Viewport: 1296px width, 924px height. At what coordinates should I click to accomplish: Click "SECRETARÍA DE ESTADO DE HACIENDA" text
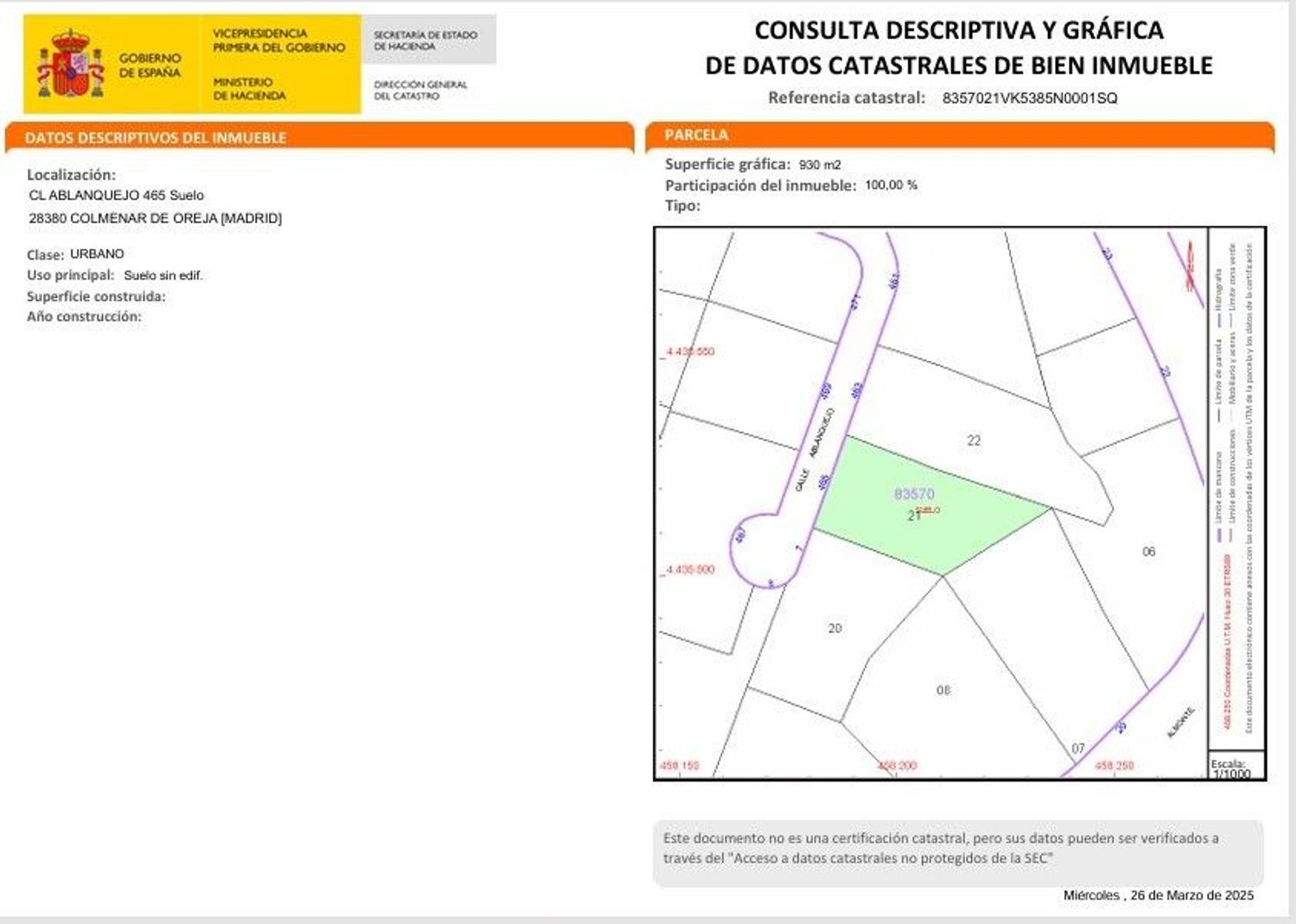[x=425, y=41]
